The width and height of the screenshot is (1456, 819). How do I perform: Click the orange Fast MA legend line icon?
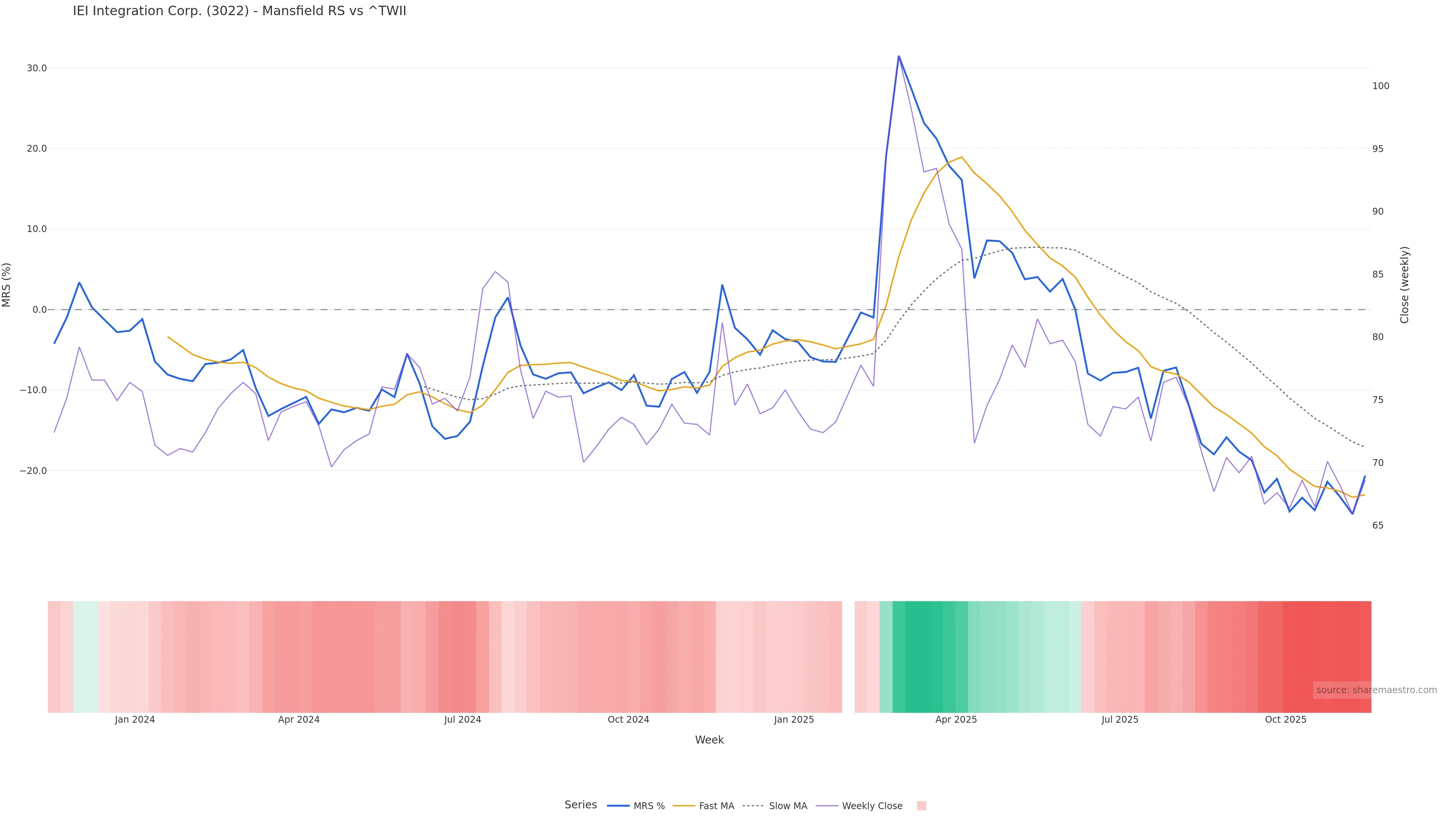coord(684,806)
